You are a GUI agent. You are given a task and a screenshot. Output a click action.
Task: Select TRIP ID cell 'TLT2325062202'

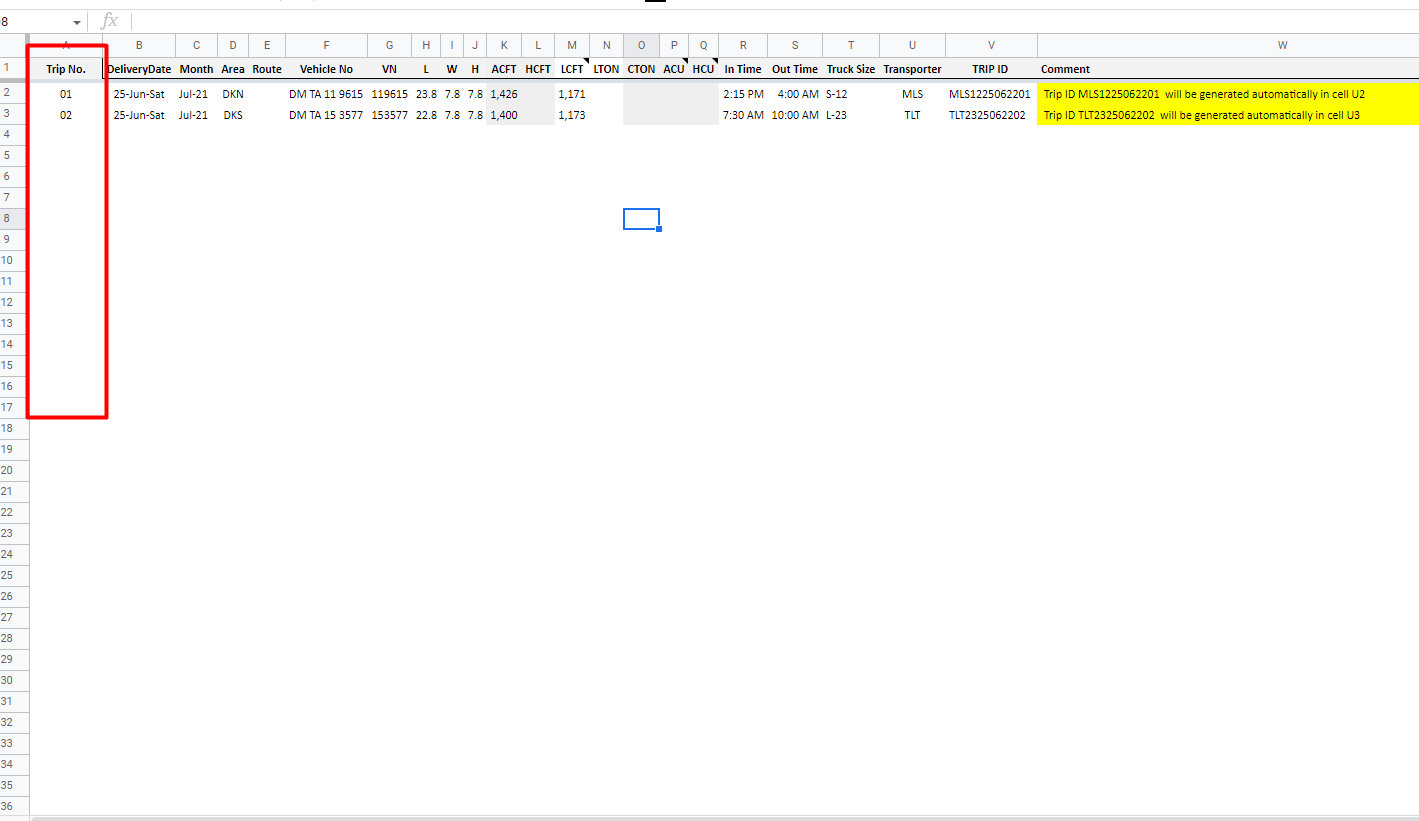tap(991, 115)
